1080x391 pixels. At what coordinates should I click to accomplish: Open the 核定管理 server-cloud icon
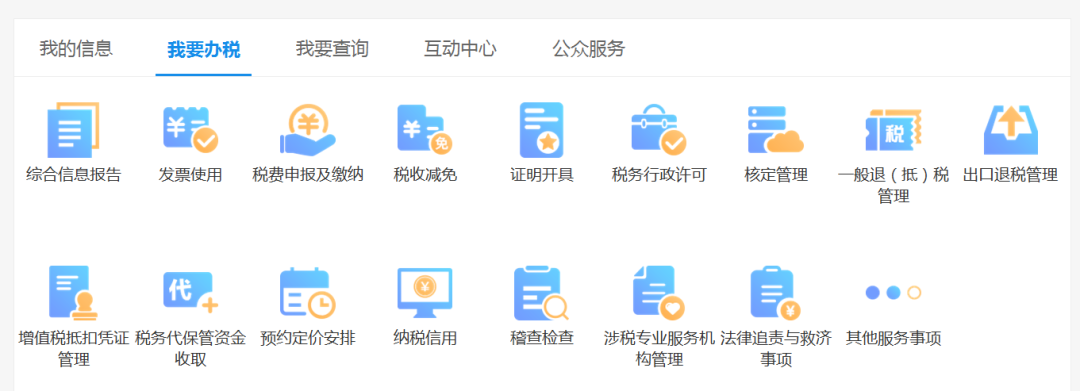[x=776, y=129]
